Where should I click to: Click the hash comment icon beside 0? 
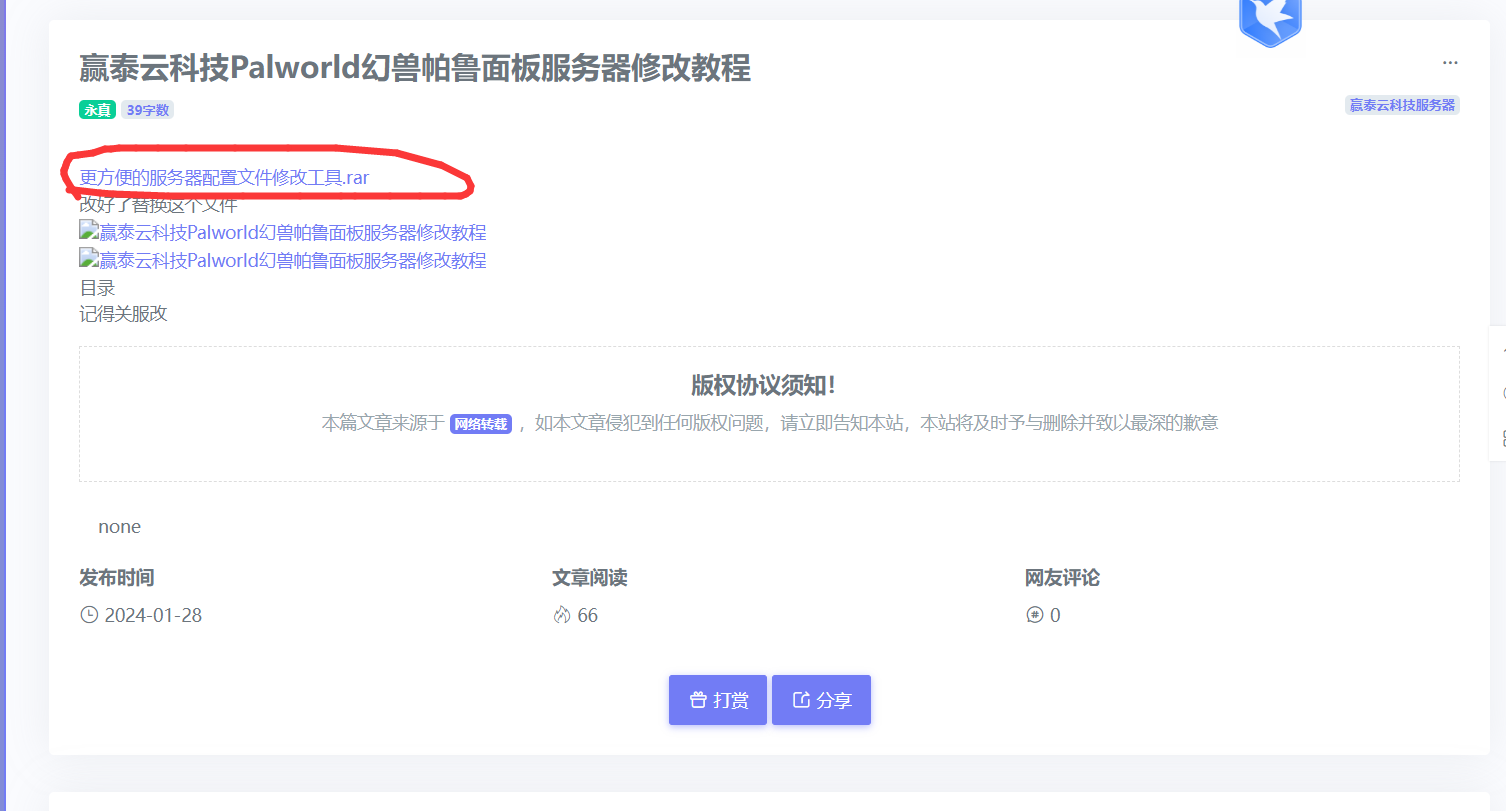click(x=1035, y=615)
